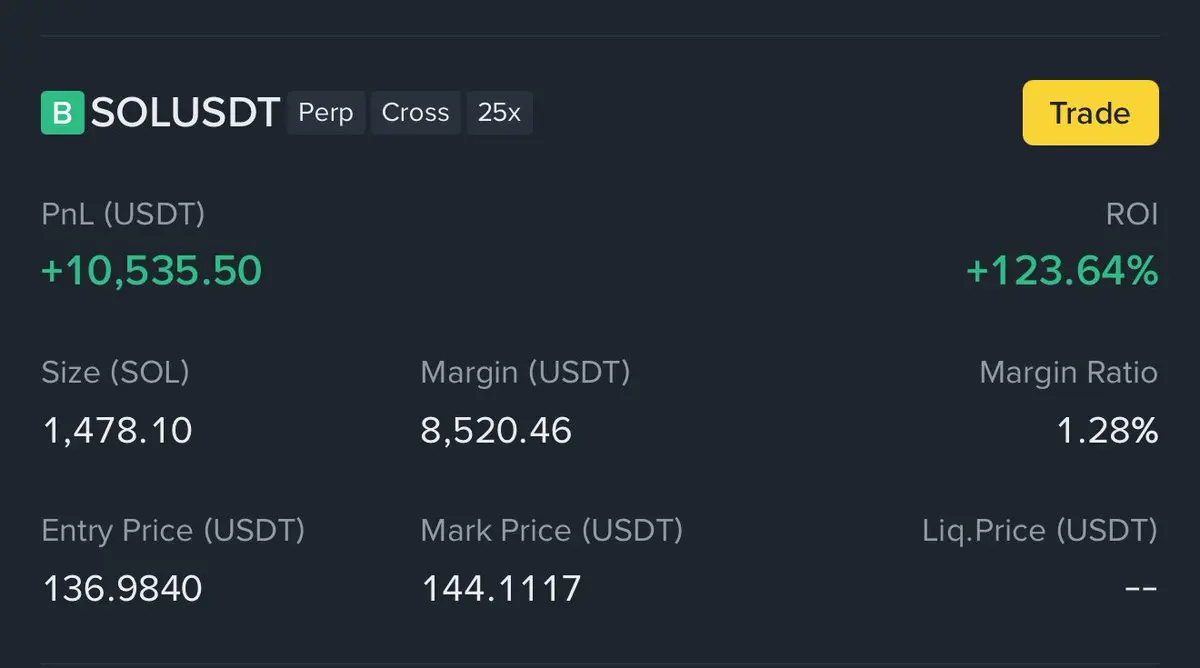
Task: Tap the 136.9840 entry price value
Action: [122, 588]
